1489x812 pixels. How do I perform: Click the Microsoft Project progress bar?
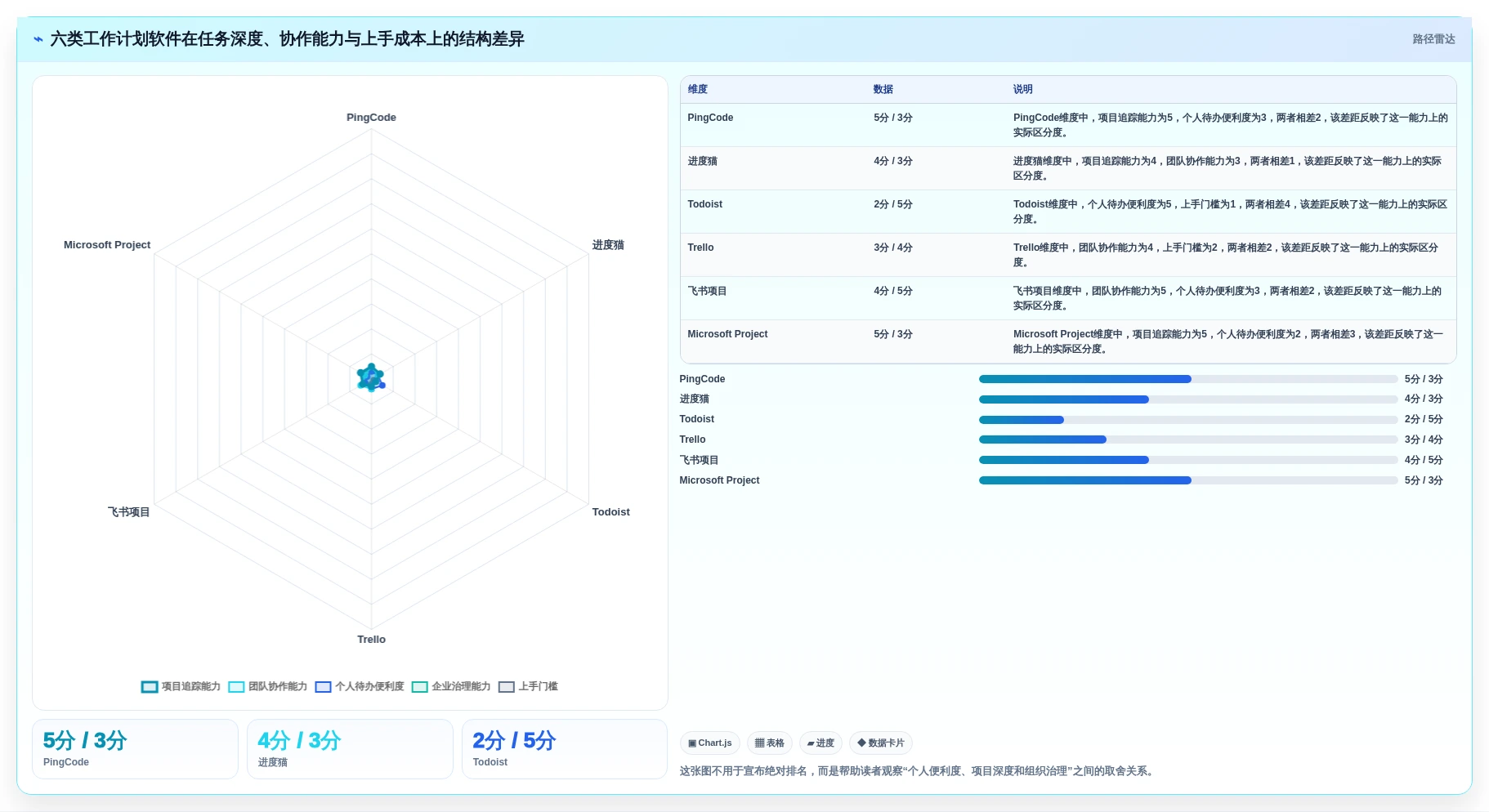(1188, 480)
